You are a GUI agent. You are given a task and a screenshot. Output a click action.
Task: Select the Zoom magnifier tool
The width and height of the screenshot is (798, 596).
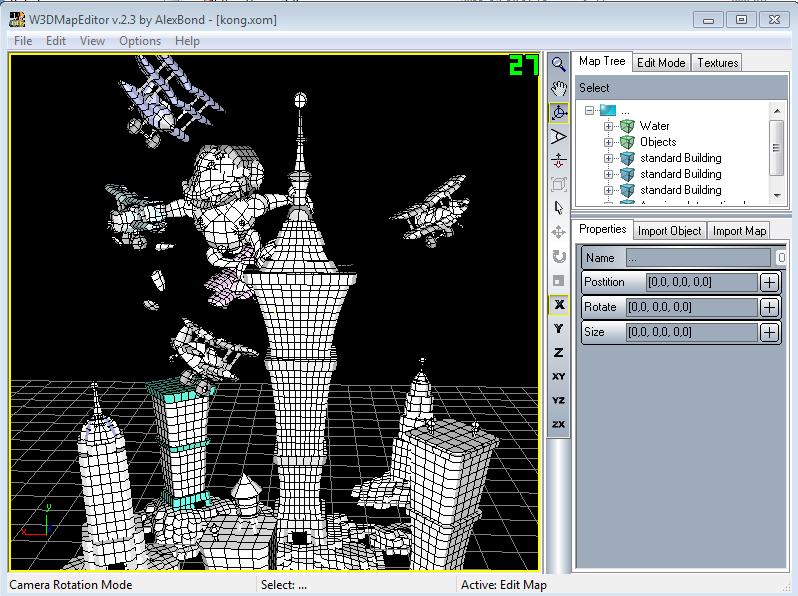559,65
